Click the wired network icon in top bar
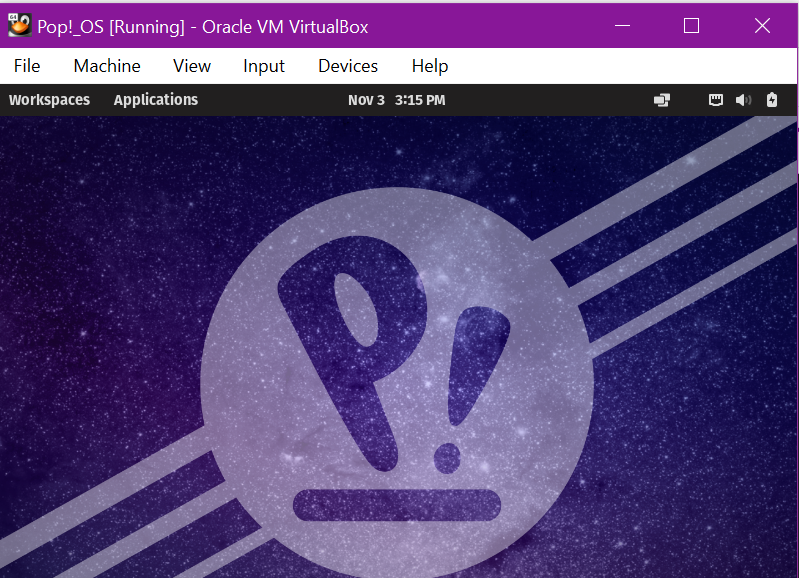The height and width of the screenshot is (578, 799). 716,100
